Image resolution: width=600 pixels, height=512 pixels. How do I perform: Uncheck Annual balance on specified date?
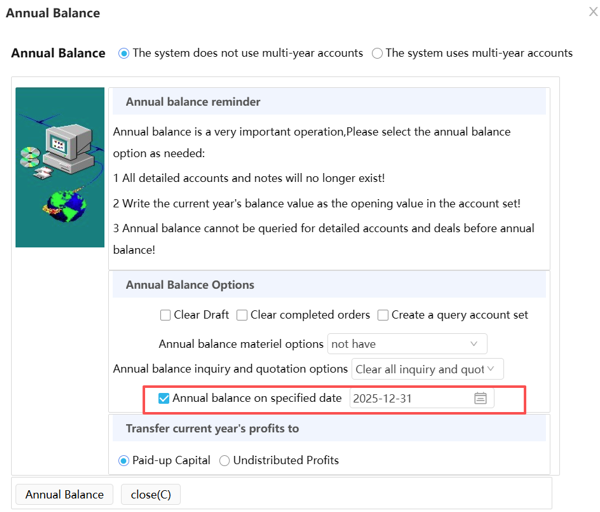coord(164,398)
